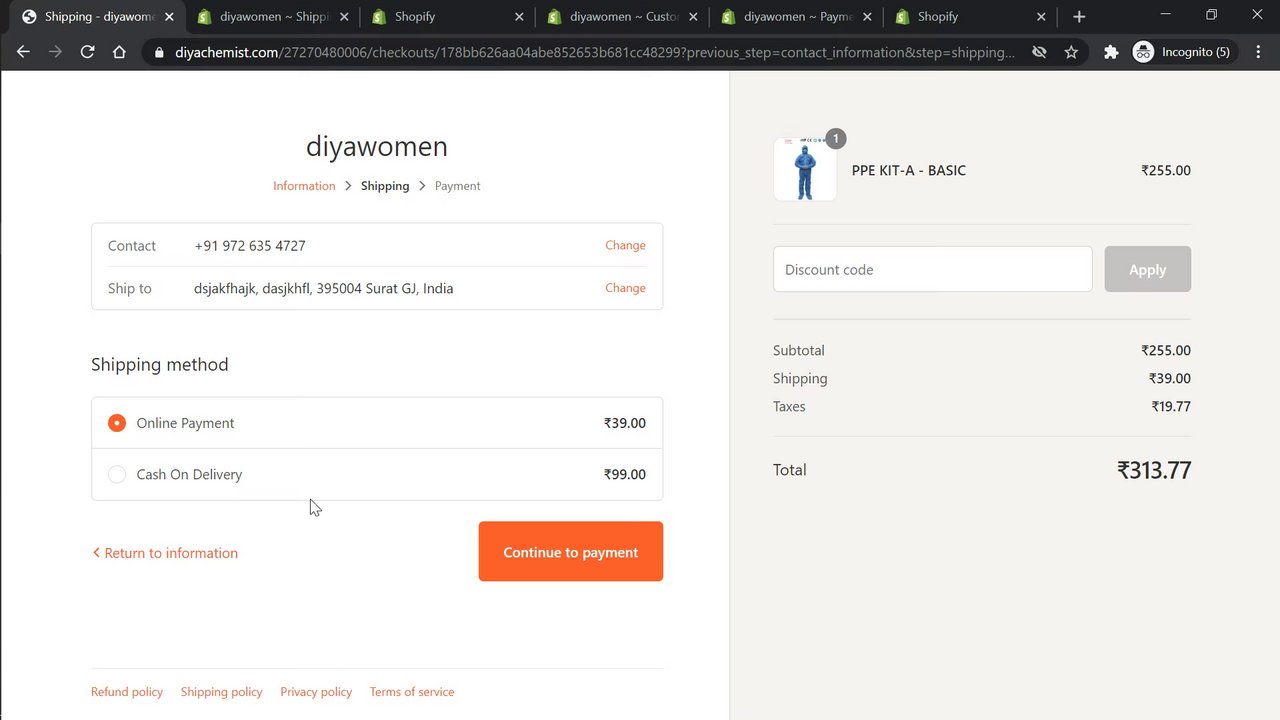
Task: Close the 'diyawomen ~ Shipping' tab
Action: point(344,17)
